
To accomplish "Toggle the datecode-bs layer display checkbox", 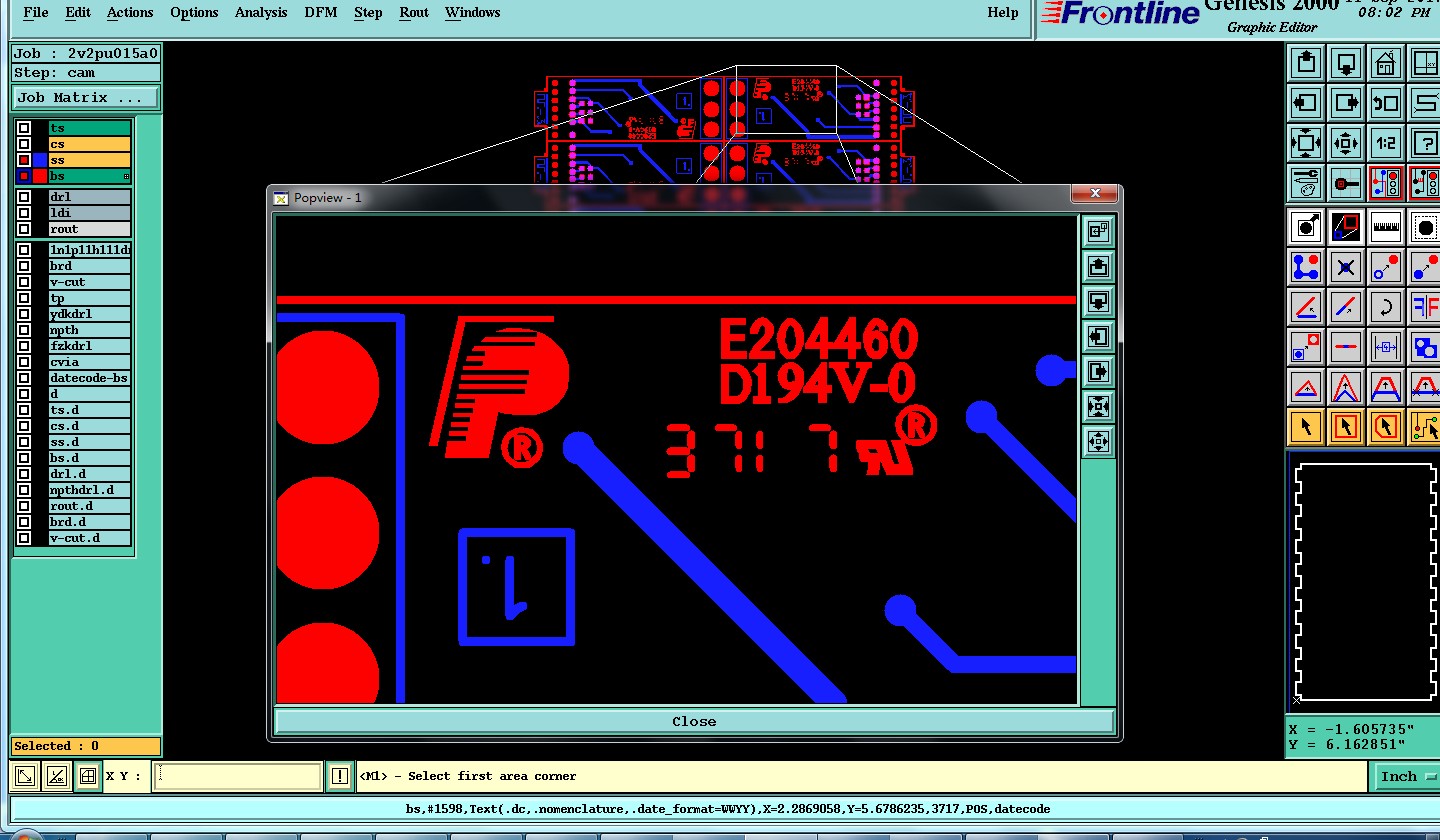I will pyautogui.click(x=24, y=378).
